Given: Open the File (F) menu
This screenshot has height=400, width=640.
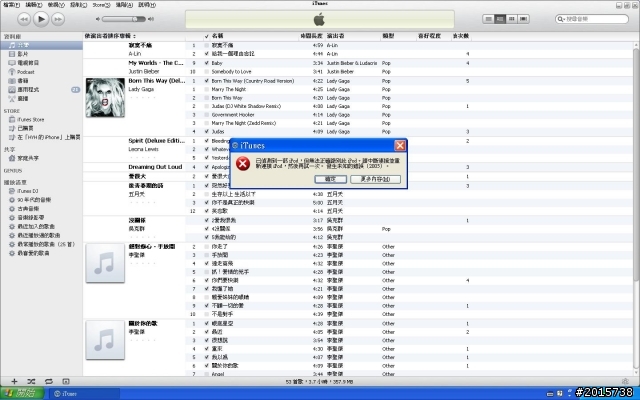Looking at the screenshot, I should point(11,5).
